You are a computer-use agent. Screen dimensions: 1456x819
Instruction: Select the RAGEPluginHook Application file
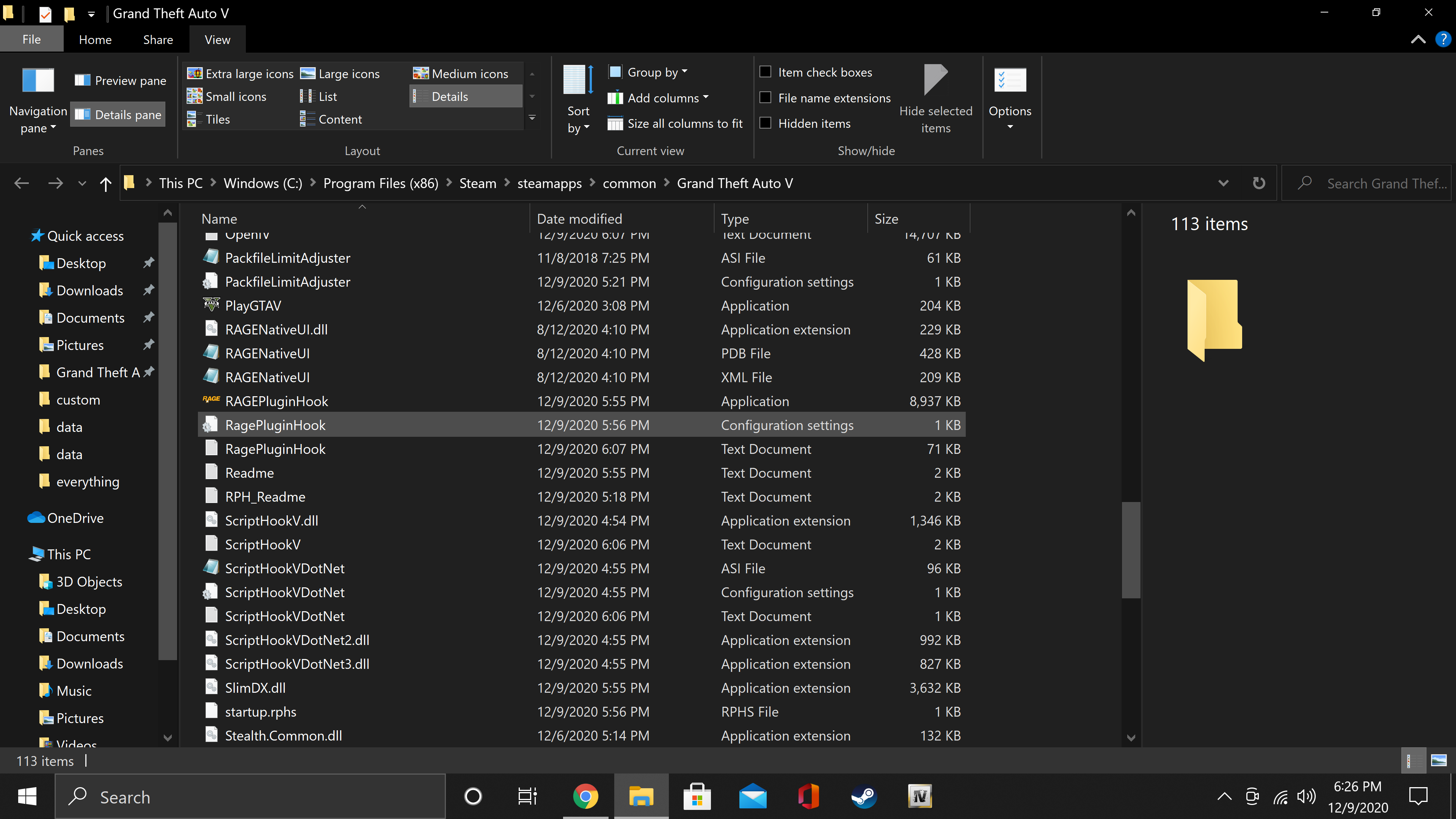[x=276, y=401]
